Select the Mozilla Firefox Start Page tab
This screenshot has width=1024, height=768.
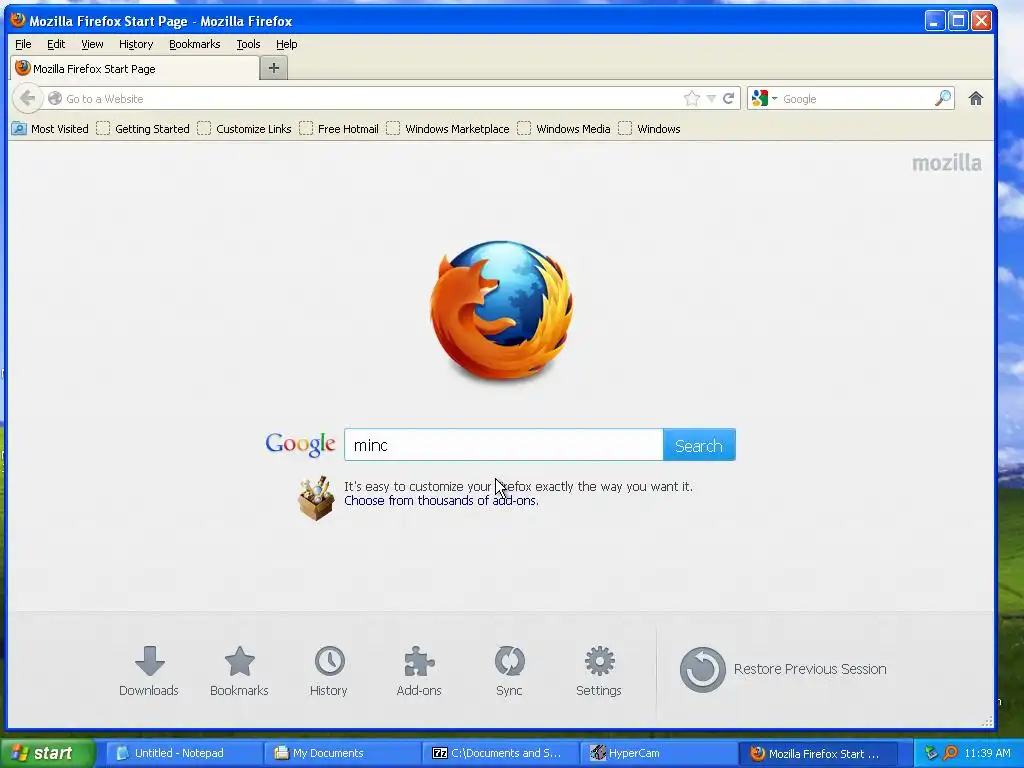pyautogui.click(x=135, y=69)
